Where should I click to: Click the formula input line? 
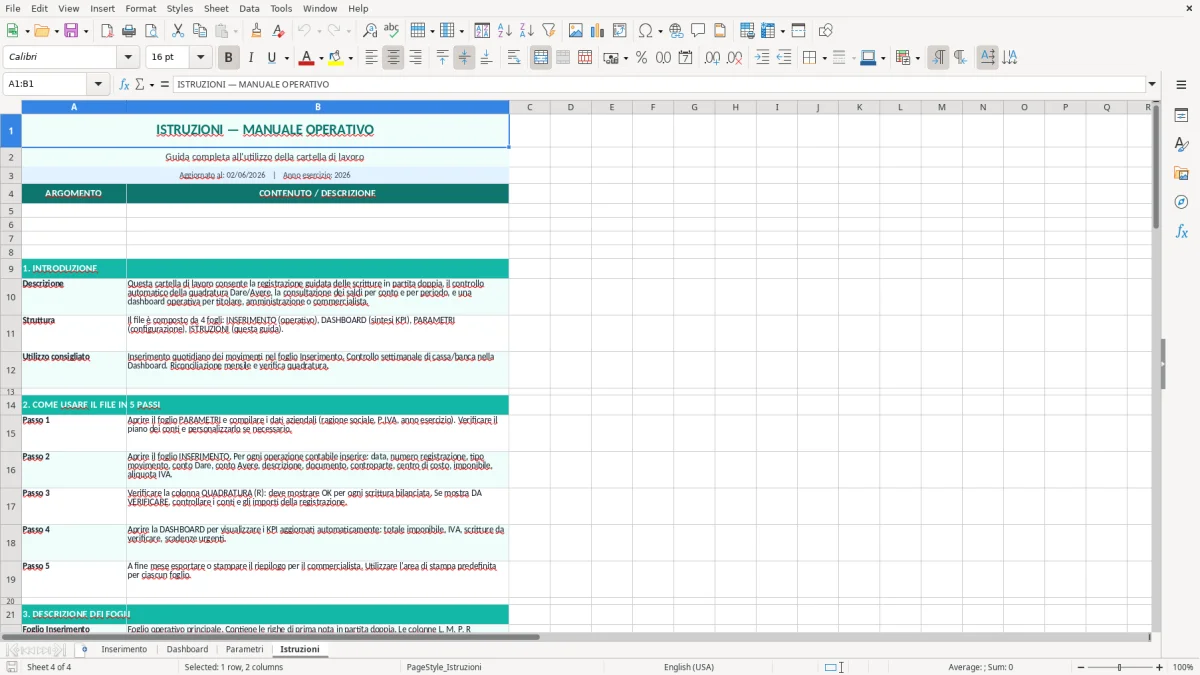tap(659, 85)
